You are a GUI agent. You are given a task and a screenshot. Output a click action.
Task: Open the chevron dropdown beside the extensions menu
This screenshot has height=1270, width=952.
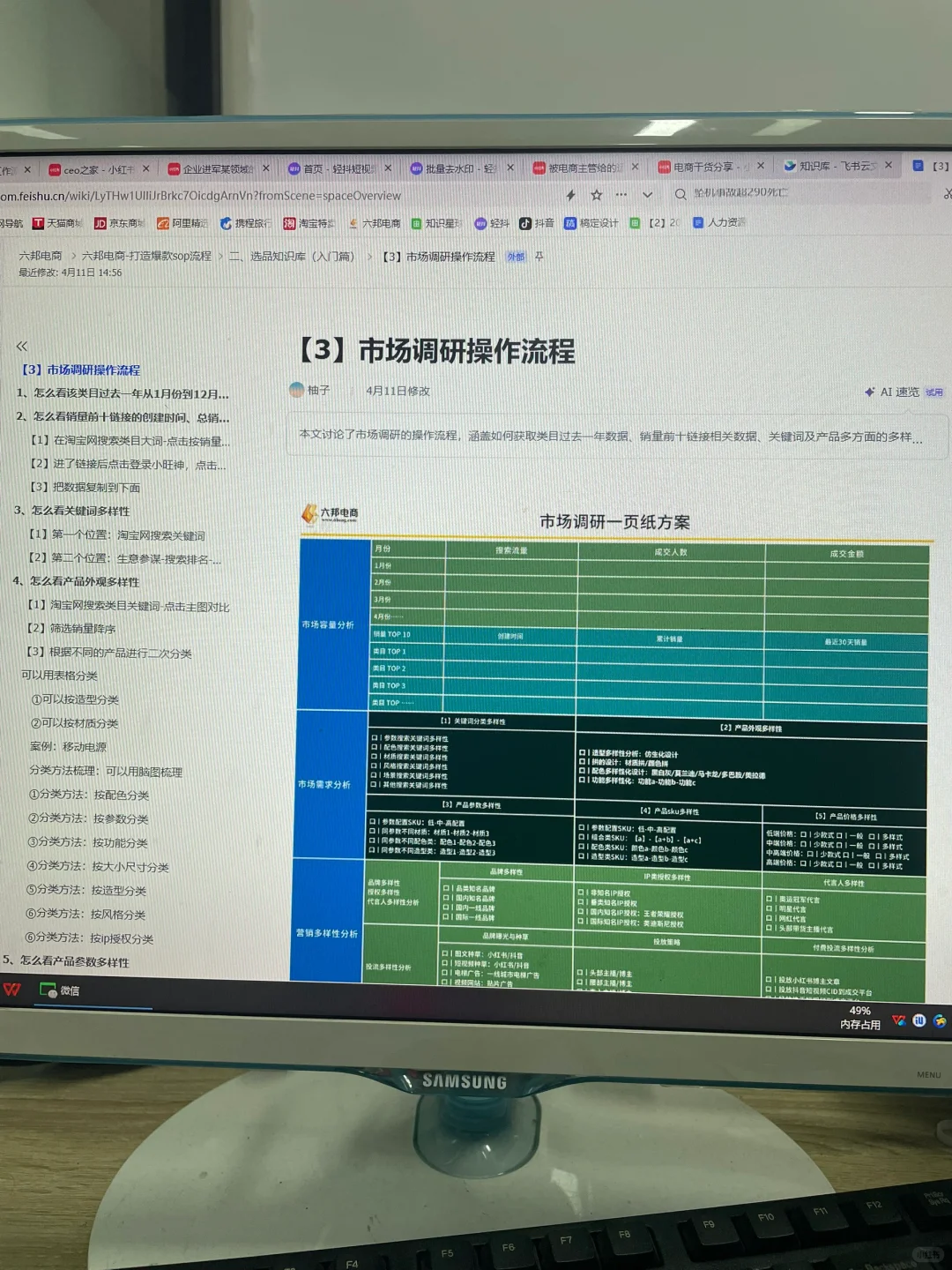click(647, 195)
